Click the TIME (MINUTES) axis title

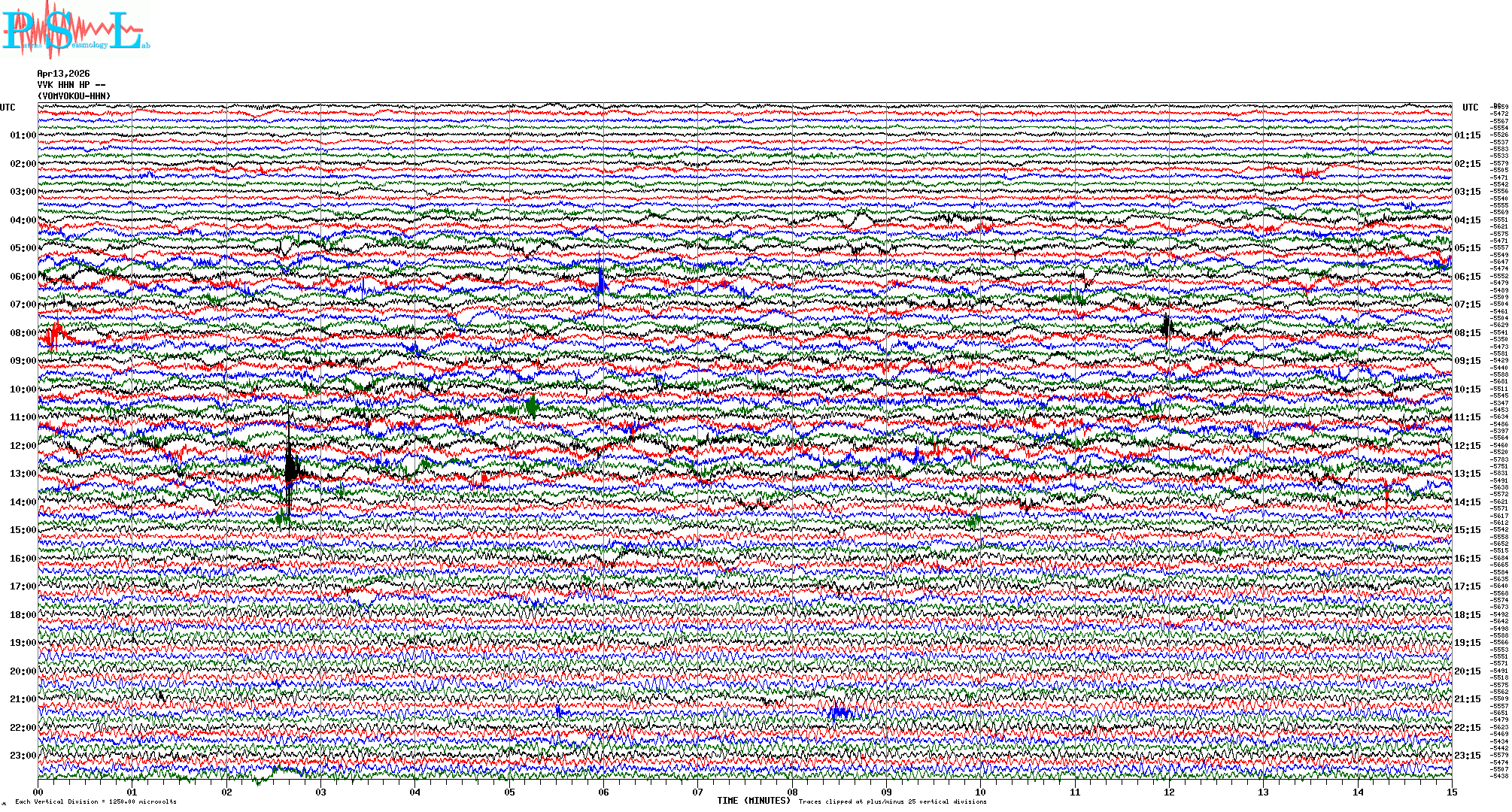754,801
